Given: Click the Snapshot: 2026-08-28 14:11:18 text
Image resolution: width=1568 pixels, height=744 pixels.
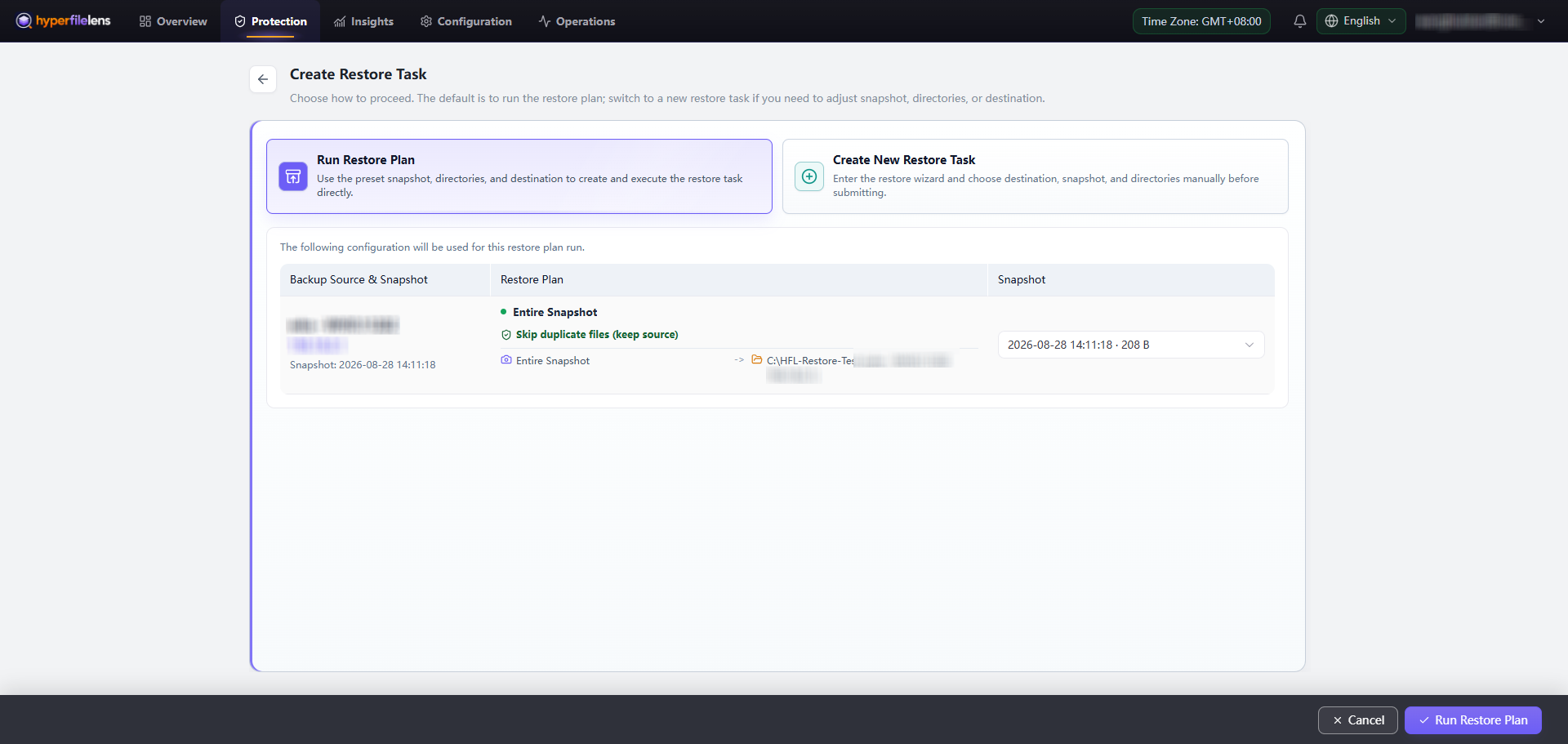Looking at the screenshot, I should click(x=363, y=365).
